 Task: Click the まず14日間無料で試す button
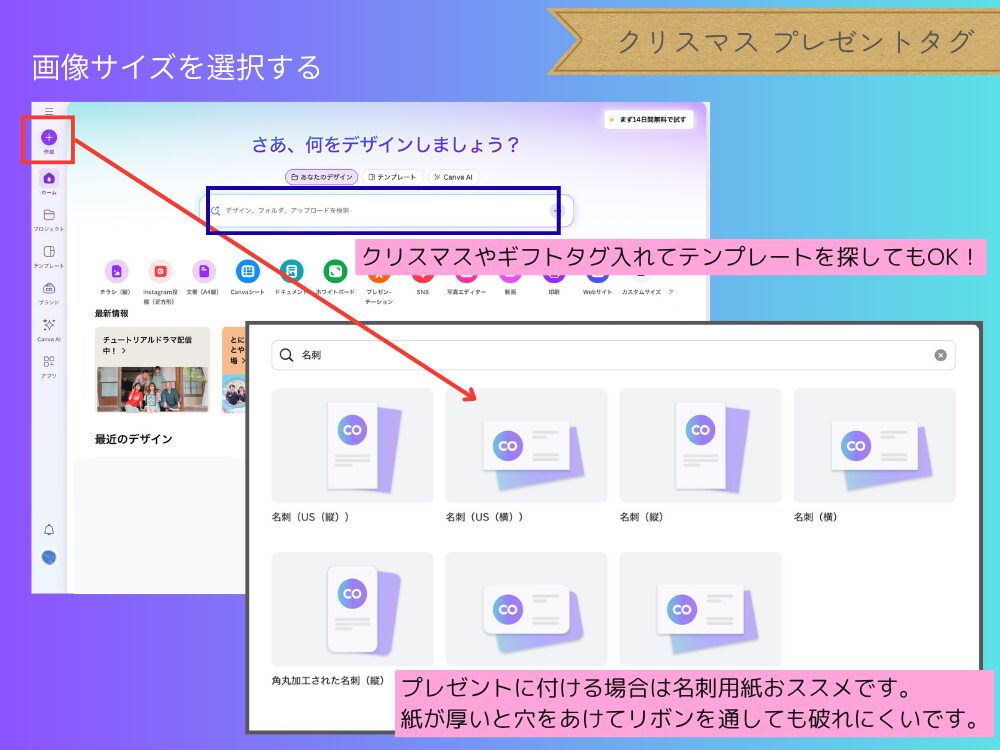pyautogui.click(x=650, y=118)
